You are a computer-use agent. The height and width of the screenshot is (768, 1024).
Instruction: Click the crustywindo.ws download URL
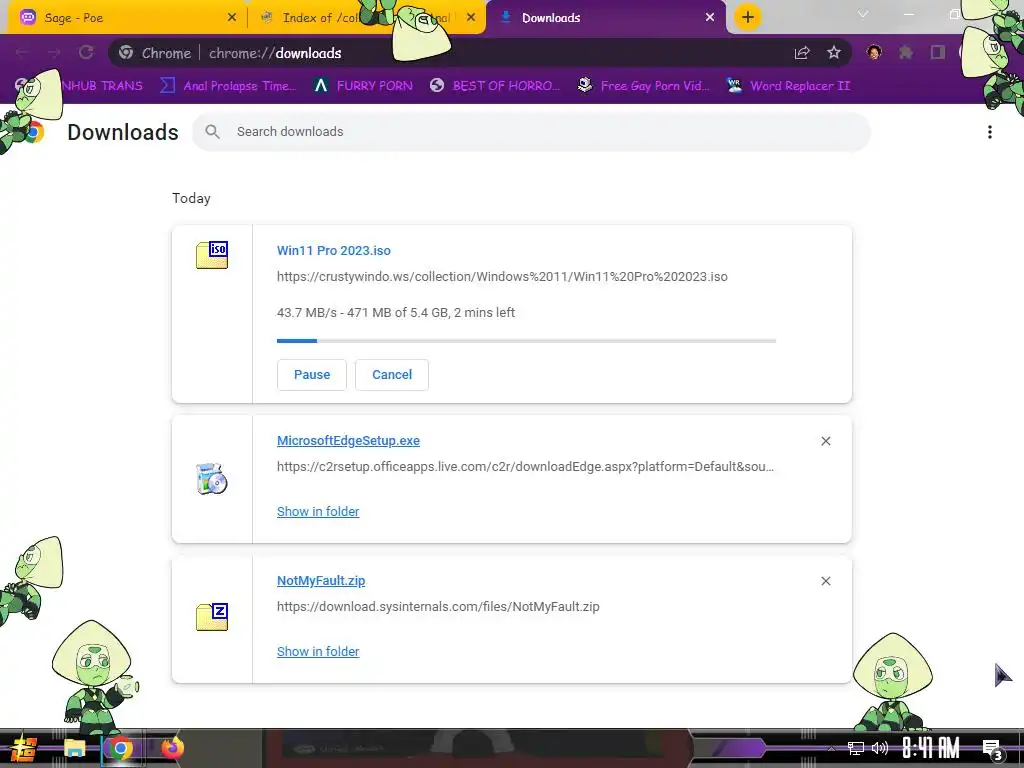pyautogui.click(x=502, y=277)
